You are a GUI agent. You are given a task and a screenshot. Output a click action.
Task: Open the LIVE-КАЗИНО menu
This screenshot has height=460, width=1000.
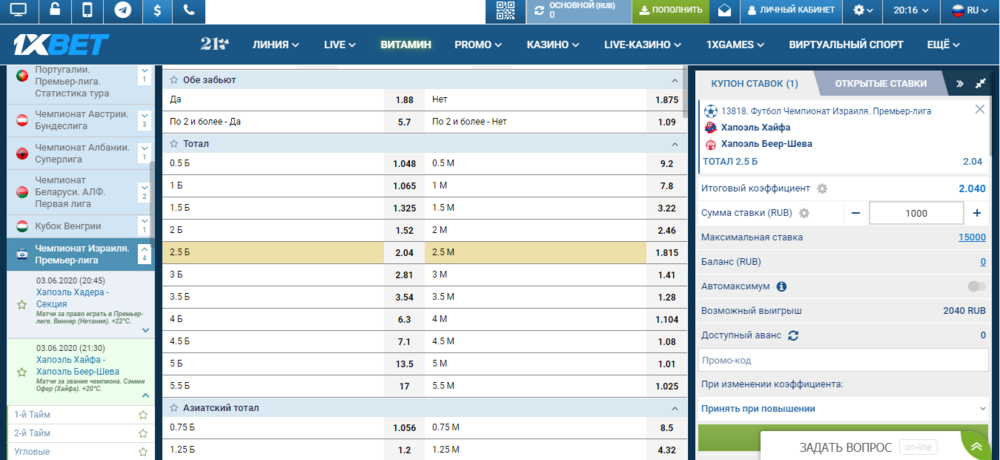coord(642,45)
